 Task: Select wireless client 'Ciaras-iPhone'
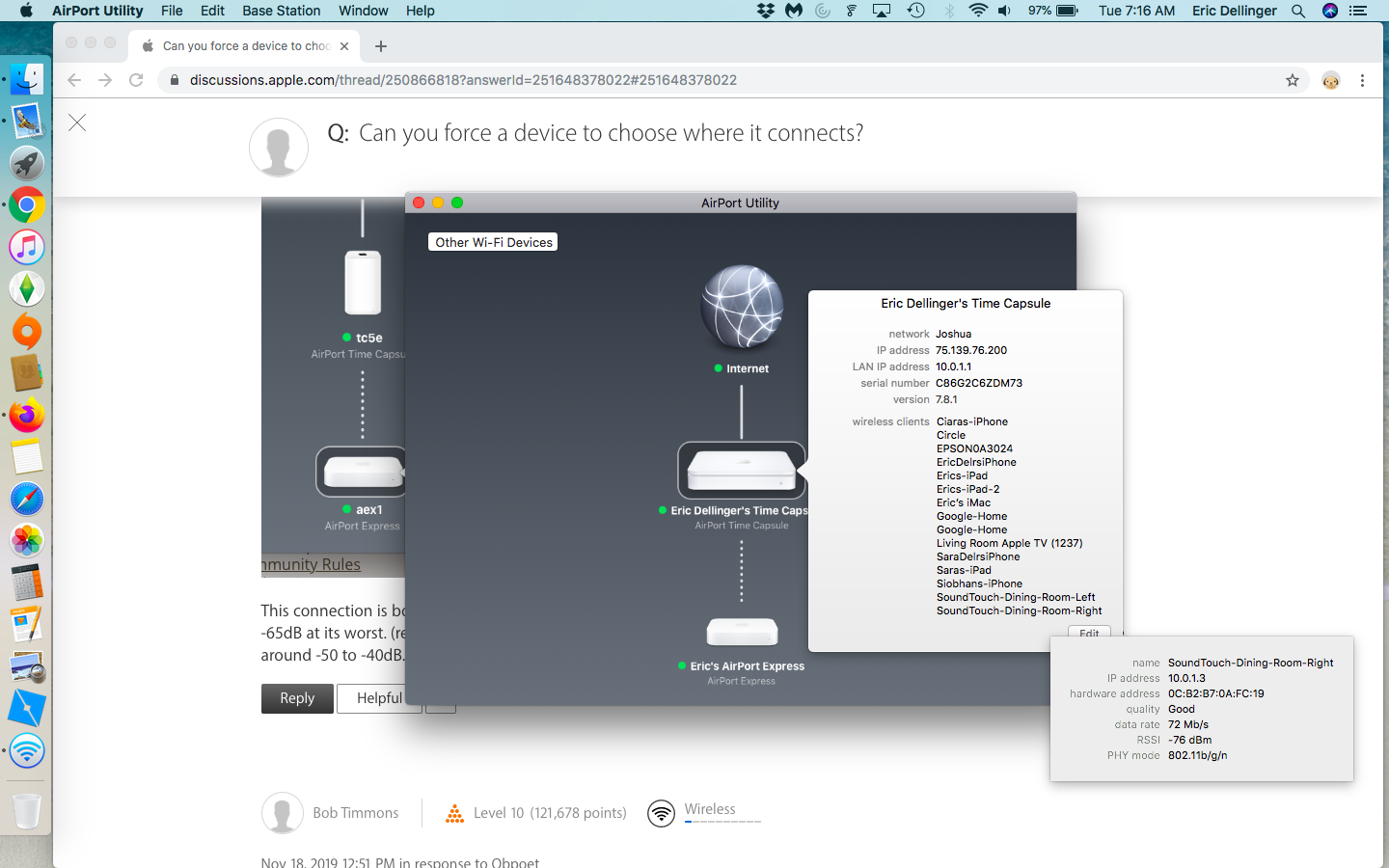point(972,421)
